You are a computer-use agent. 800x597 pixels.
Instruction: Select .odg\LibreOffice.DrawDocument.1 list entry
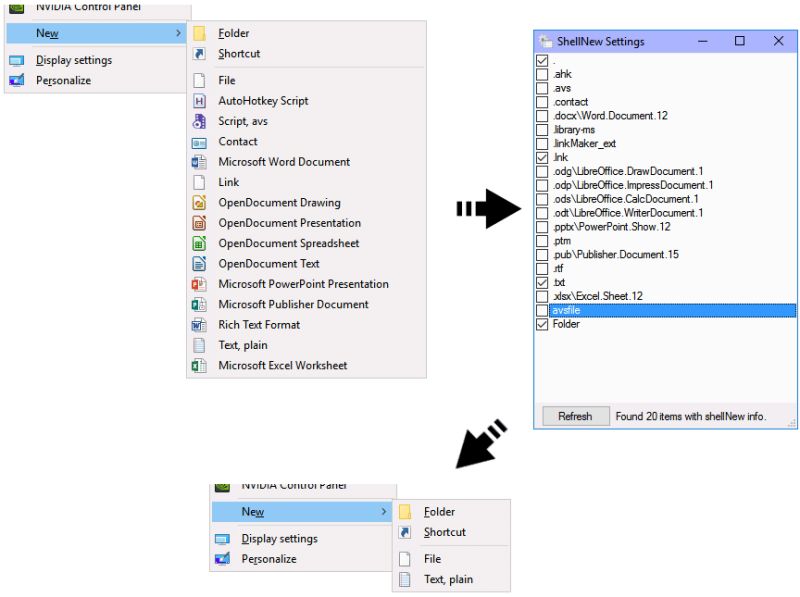point(628,171)
